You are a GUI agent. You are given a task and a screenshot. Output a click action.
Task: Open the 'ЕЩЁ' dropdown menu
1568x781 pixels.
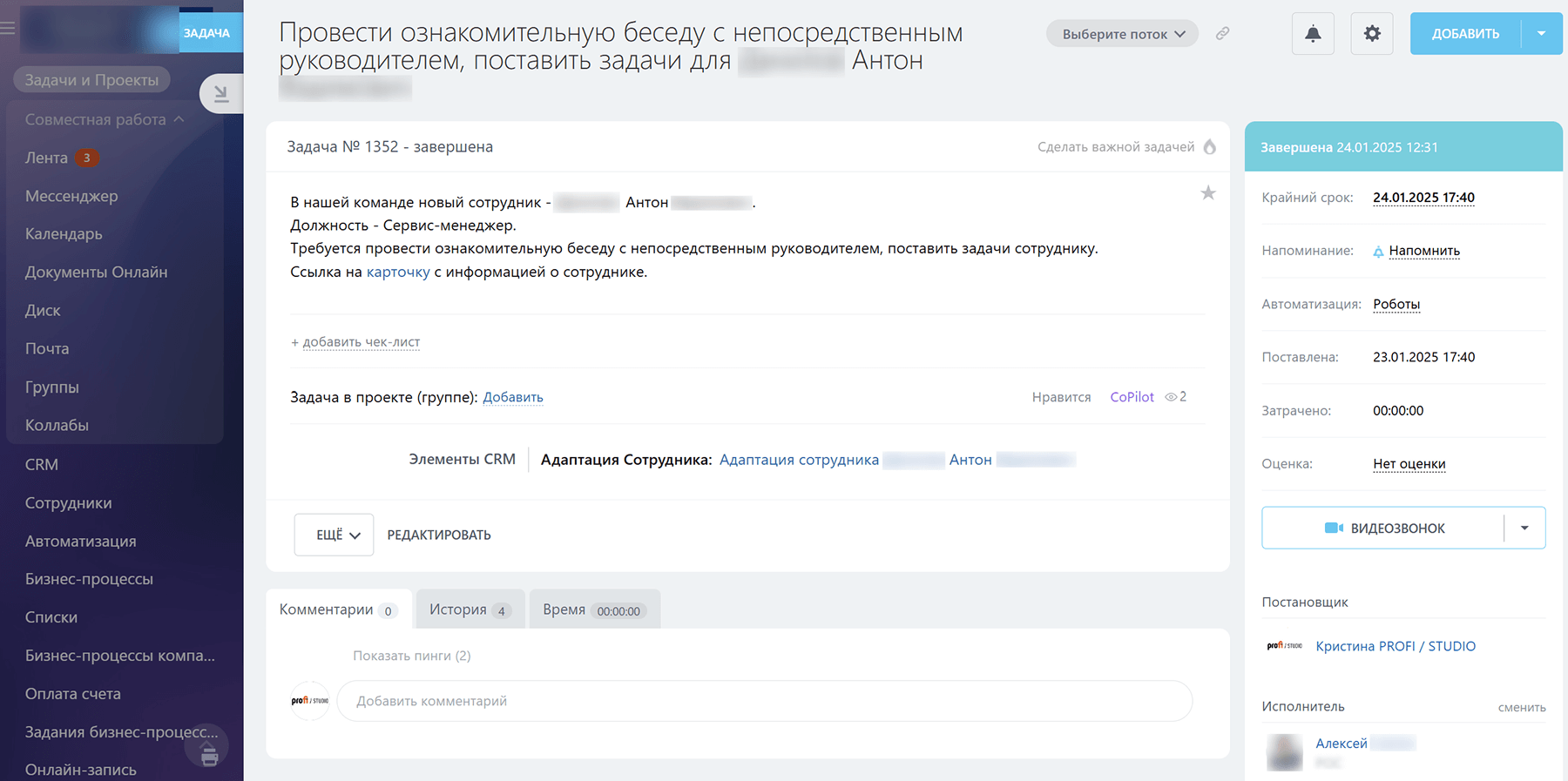(334, 535)
